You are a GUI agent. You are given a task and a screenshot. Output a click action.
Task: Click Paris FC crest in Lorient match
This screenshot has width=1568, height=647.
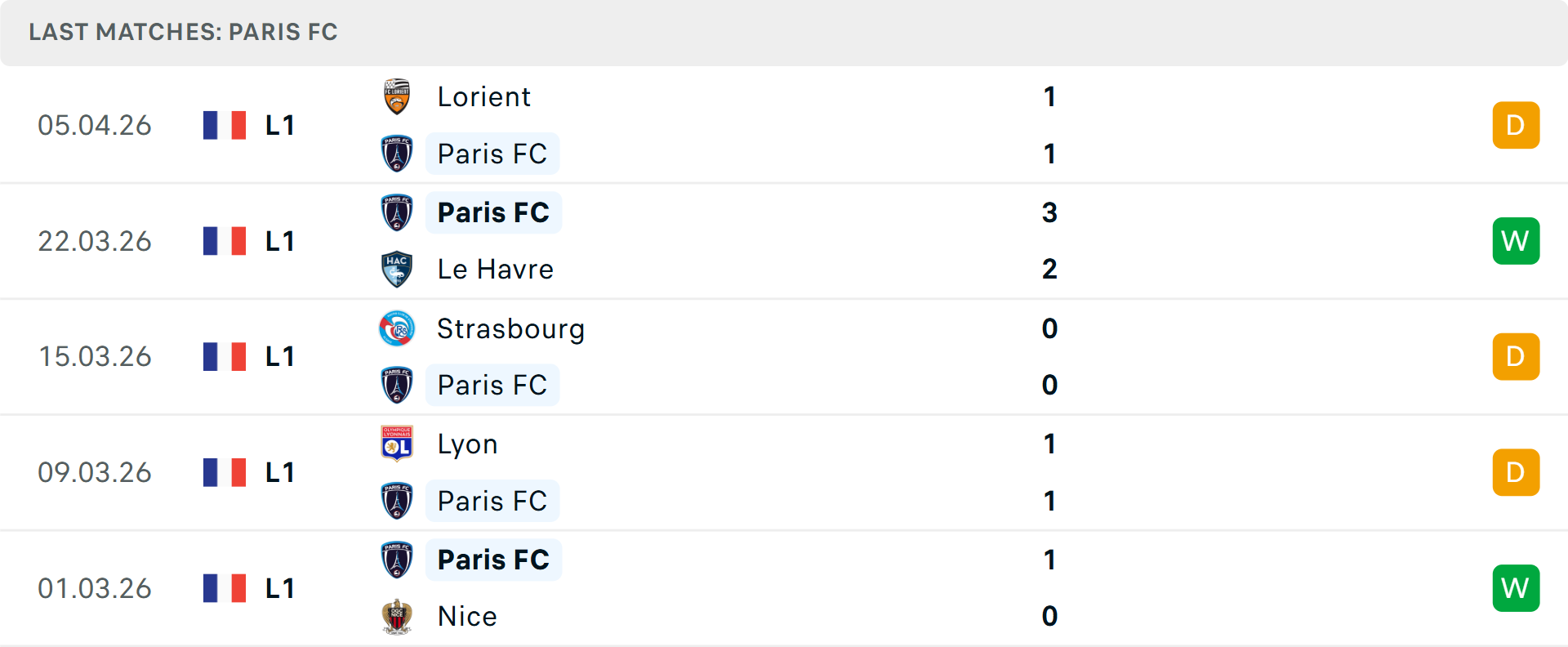click(397, 154)
